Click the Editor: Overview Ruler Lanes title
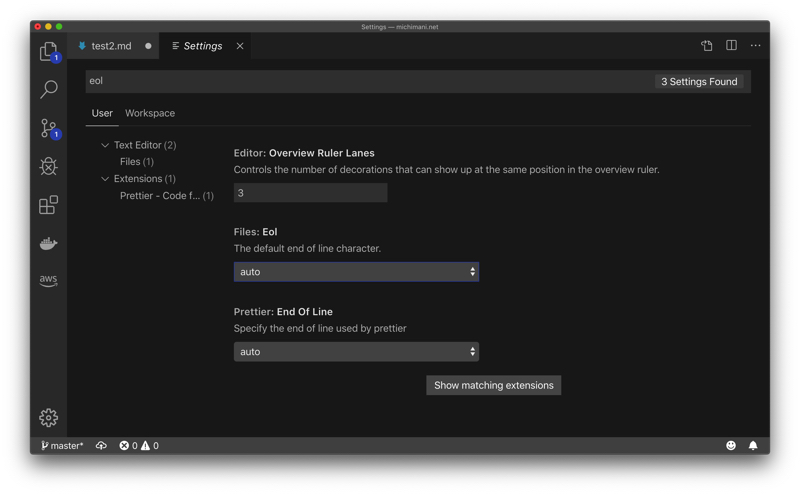800x494 pixels. pyautogui.click(x=304, y=153)
